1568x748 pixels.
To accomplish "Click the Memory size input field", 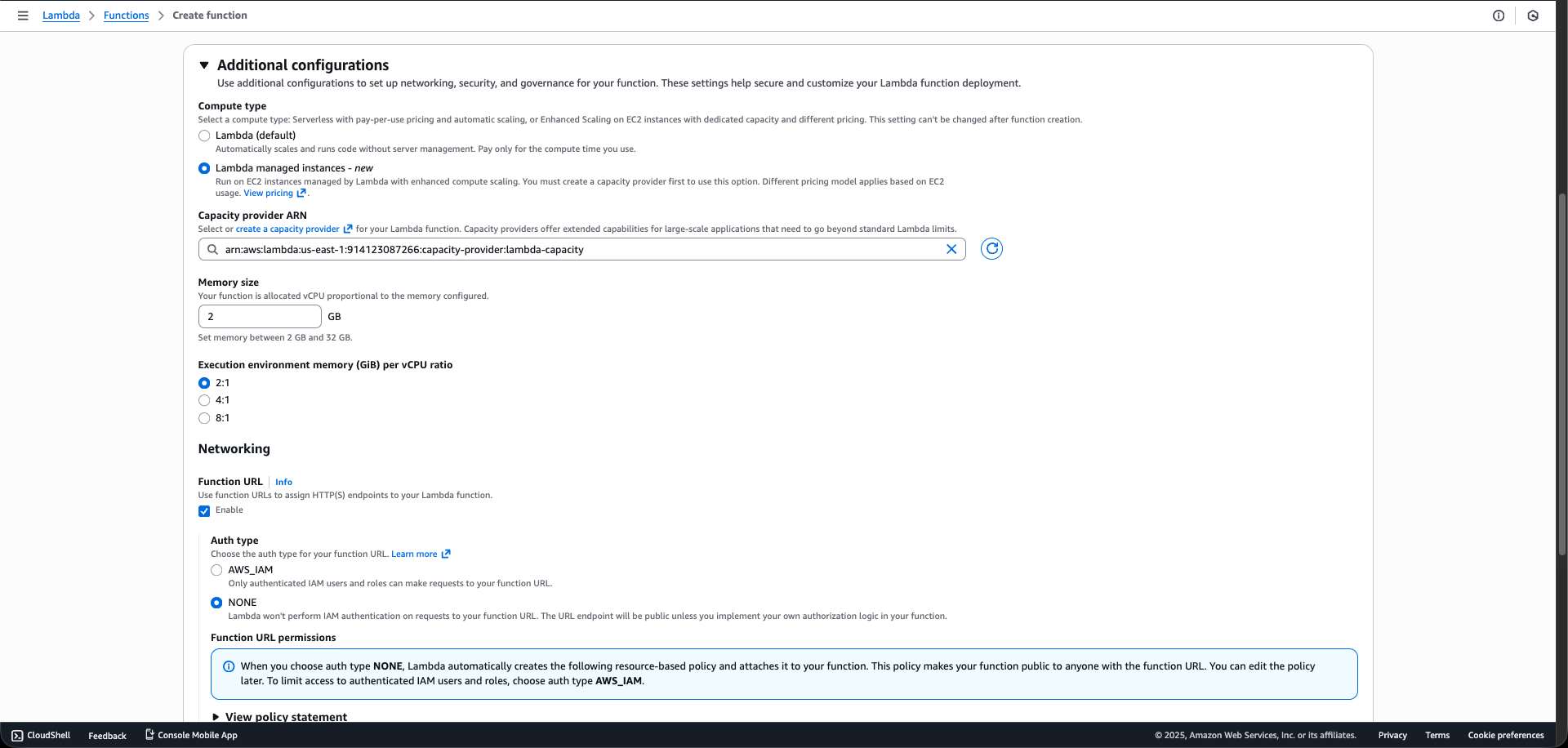I will tap(259, 316).
